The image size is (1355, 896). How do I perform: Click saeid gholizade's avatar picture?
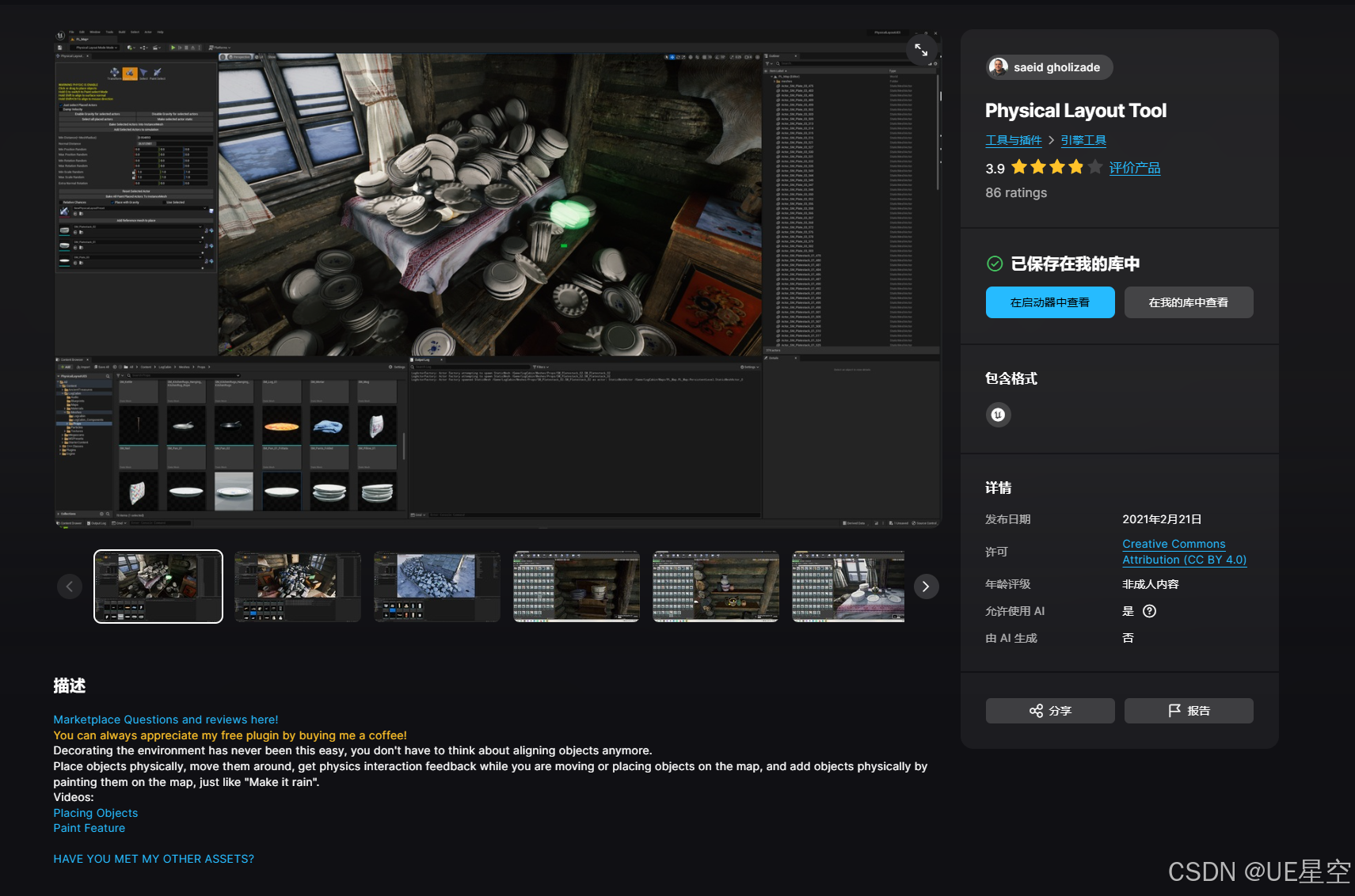(999, 67)
